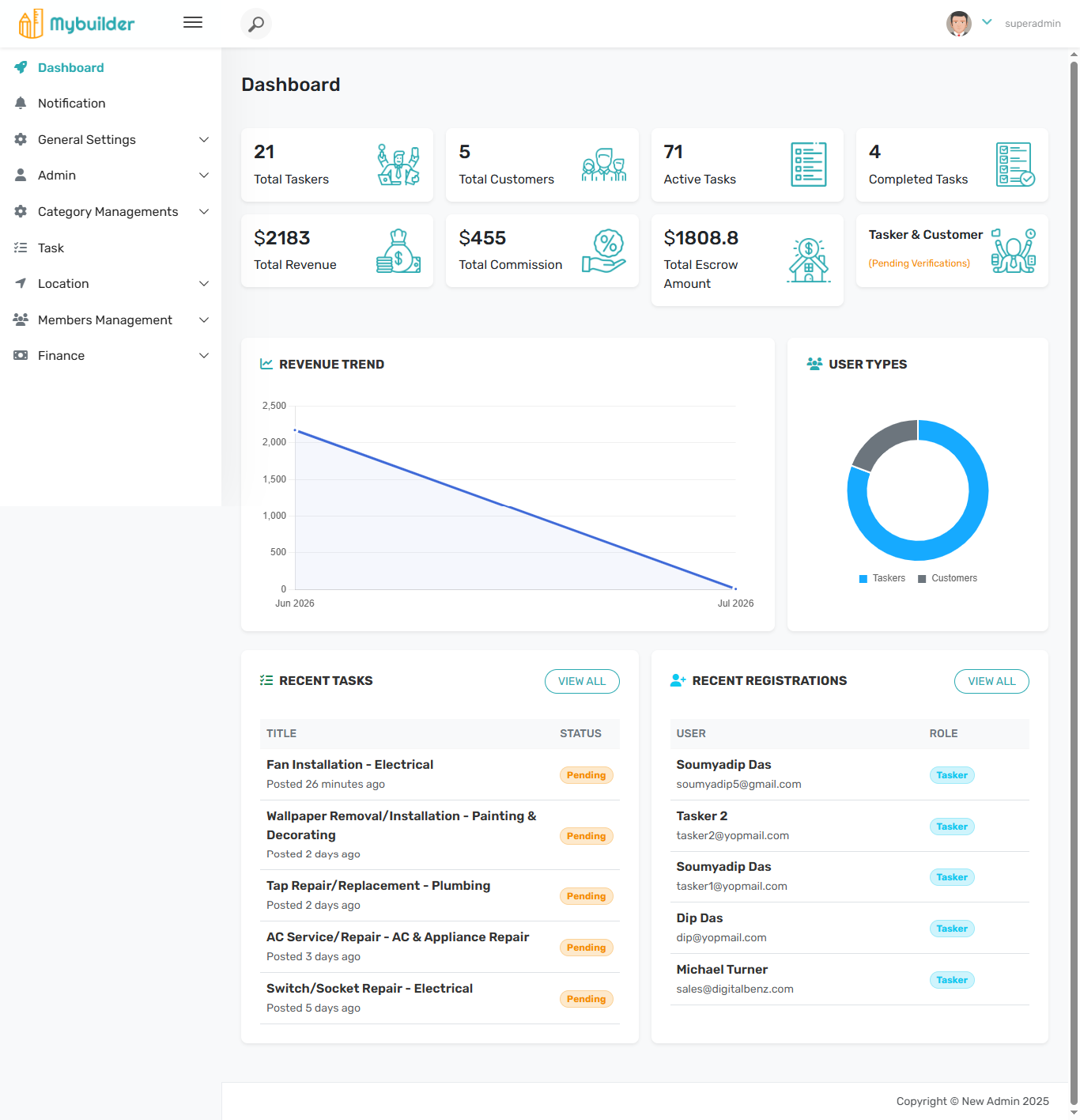Click the hamburger menu icon
This screenshot has height=1120, width=1080.
193,23
